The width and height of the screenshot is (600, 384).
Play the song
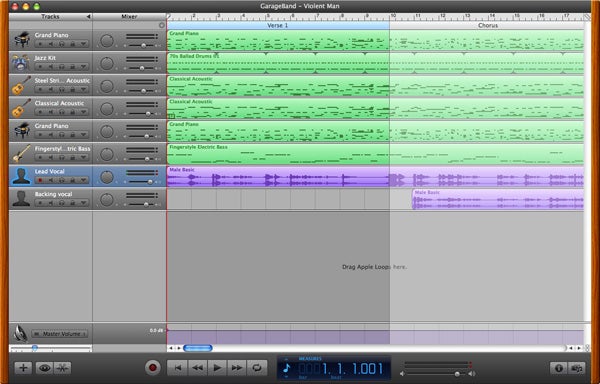(217, 368)
